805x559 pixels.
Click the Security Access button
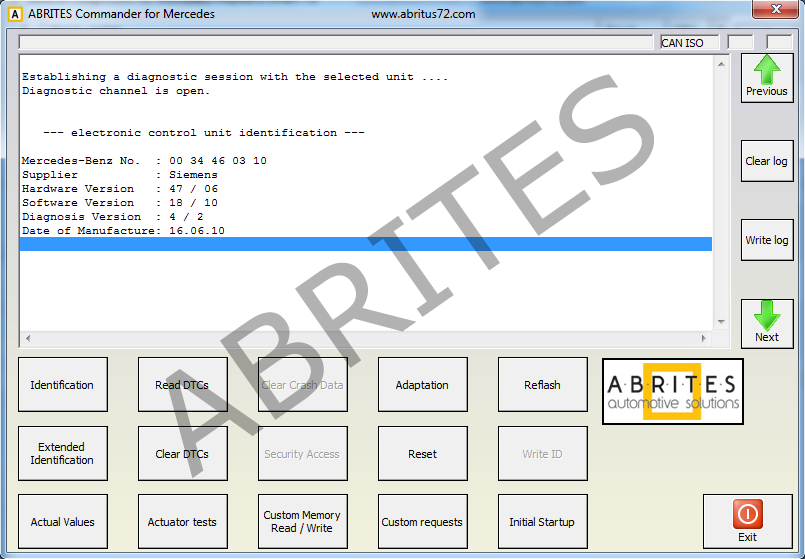(303, 453)
